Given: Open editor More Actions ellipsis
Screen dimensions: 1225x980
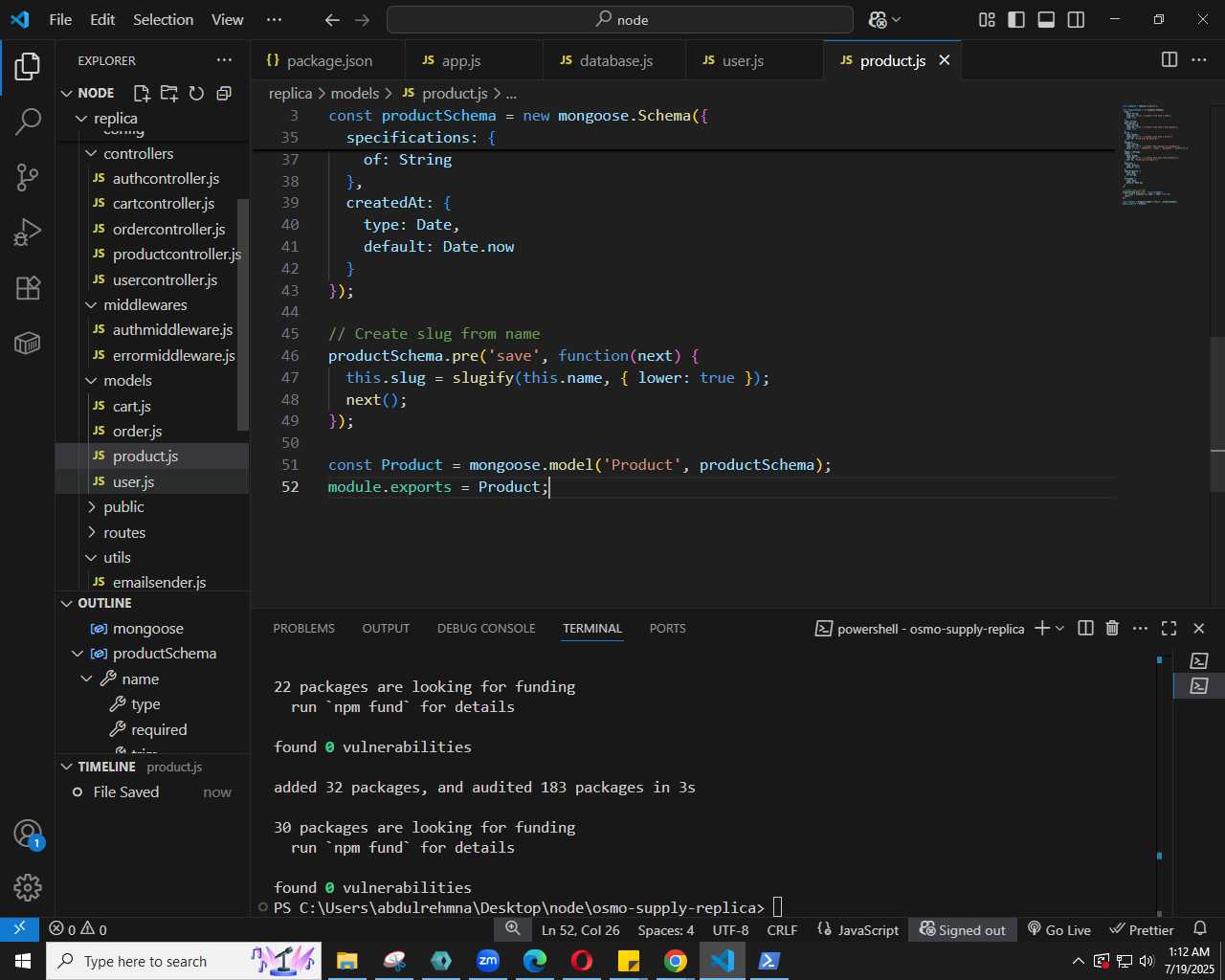Looking at the screenshot, I should coord(1199,59).
